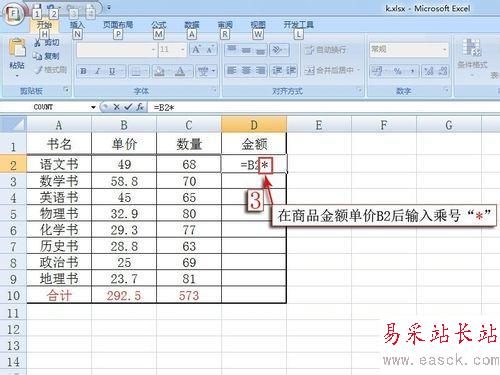The width and height of the screenshot is (500, 375).
Task: Apply middle vertical alignment
Action: (246, 50)
